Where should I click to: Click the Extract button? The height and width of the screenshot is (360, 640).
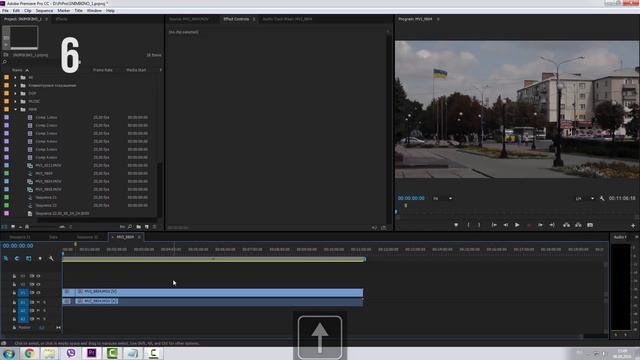(578, 225)
